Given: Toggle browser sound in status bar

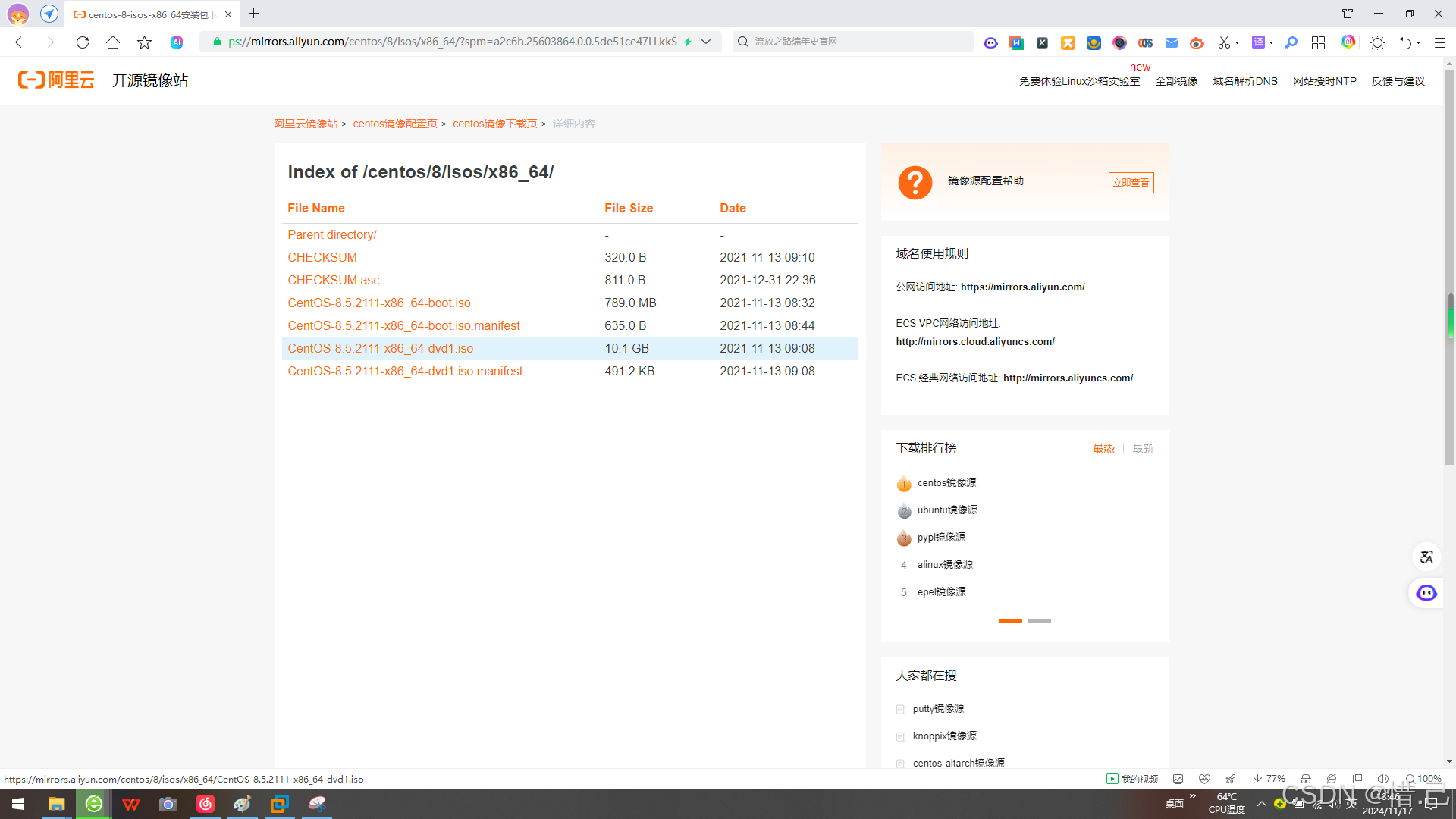Looking at the screenshot, I should click(x=1382, y=779).
